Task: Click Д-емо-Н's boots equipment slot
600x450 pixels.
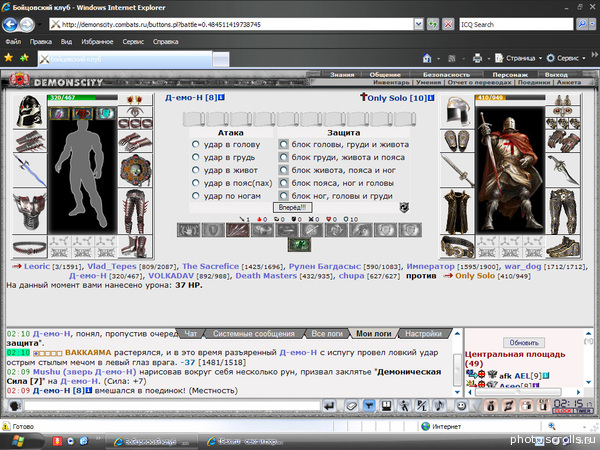Action: coord(135,247)
